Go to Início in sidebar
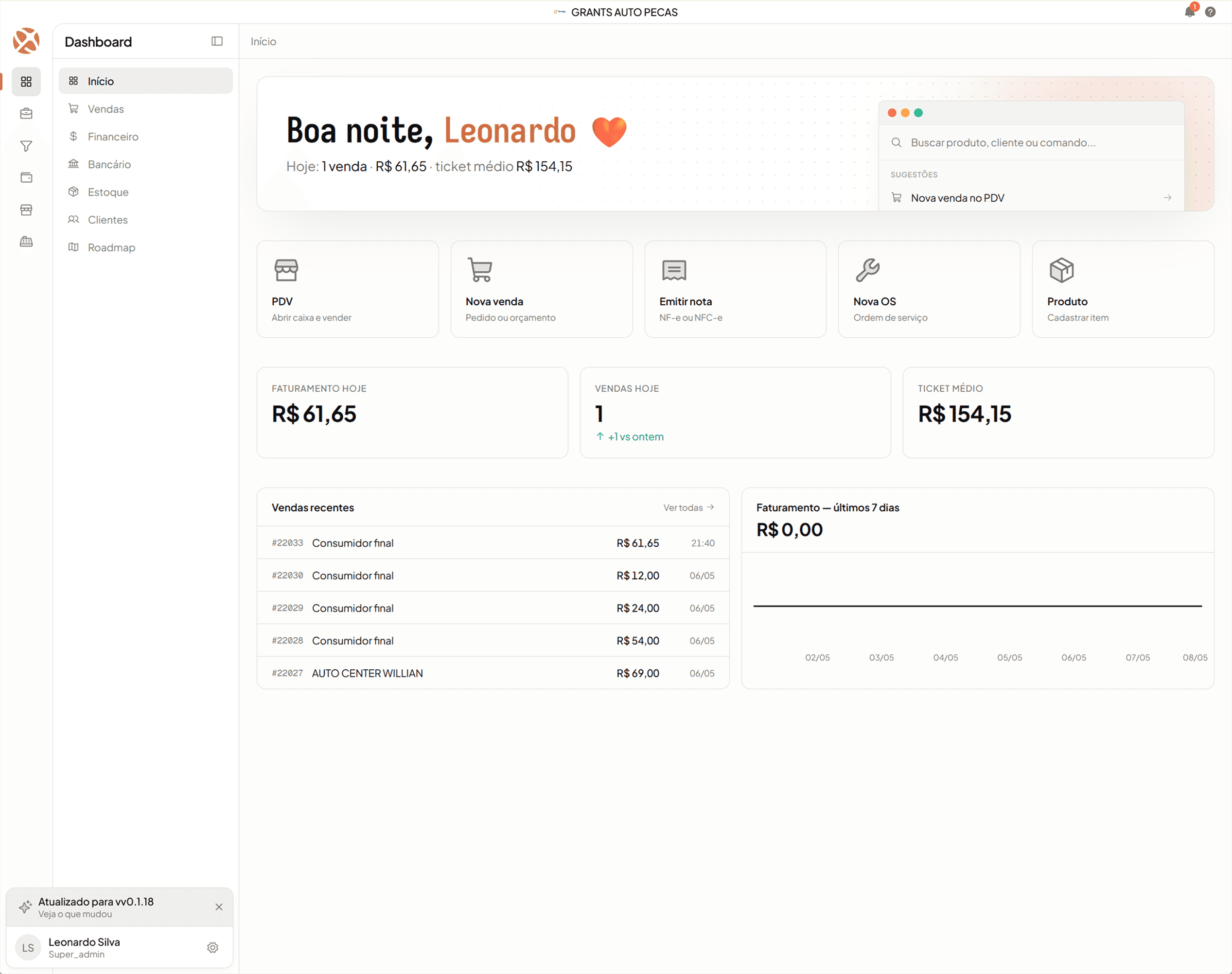The width and height of the screenshot is (1232, 974). point(145,81)
